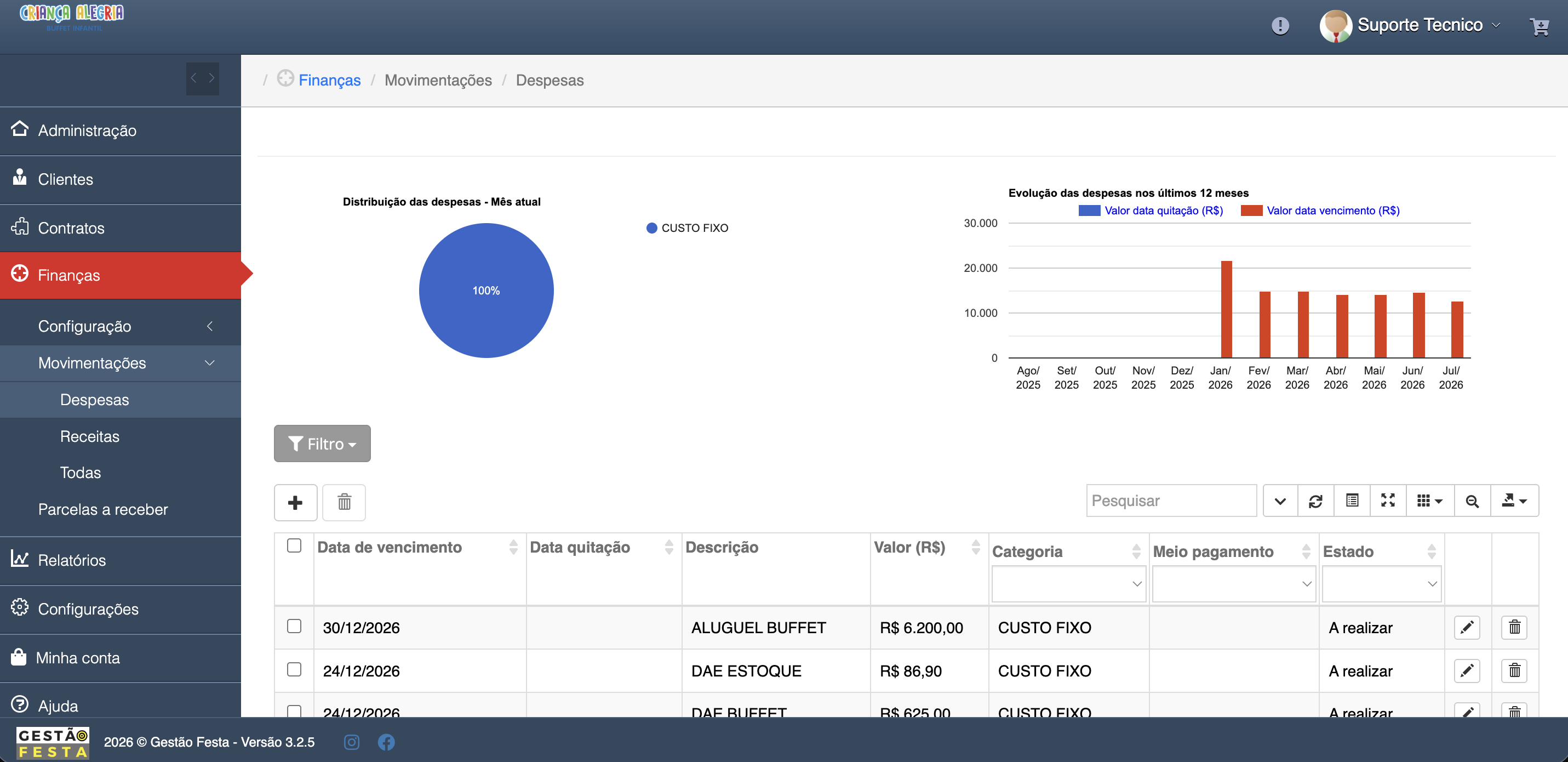Click the 100% pie chart slice
The image size is (1568, 762).
click(x=487, y=291)
